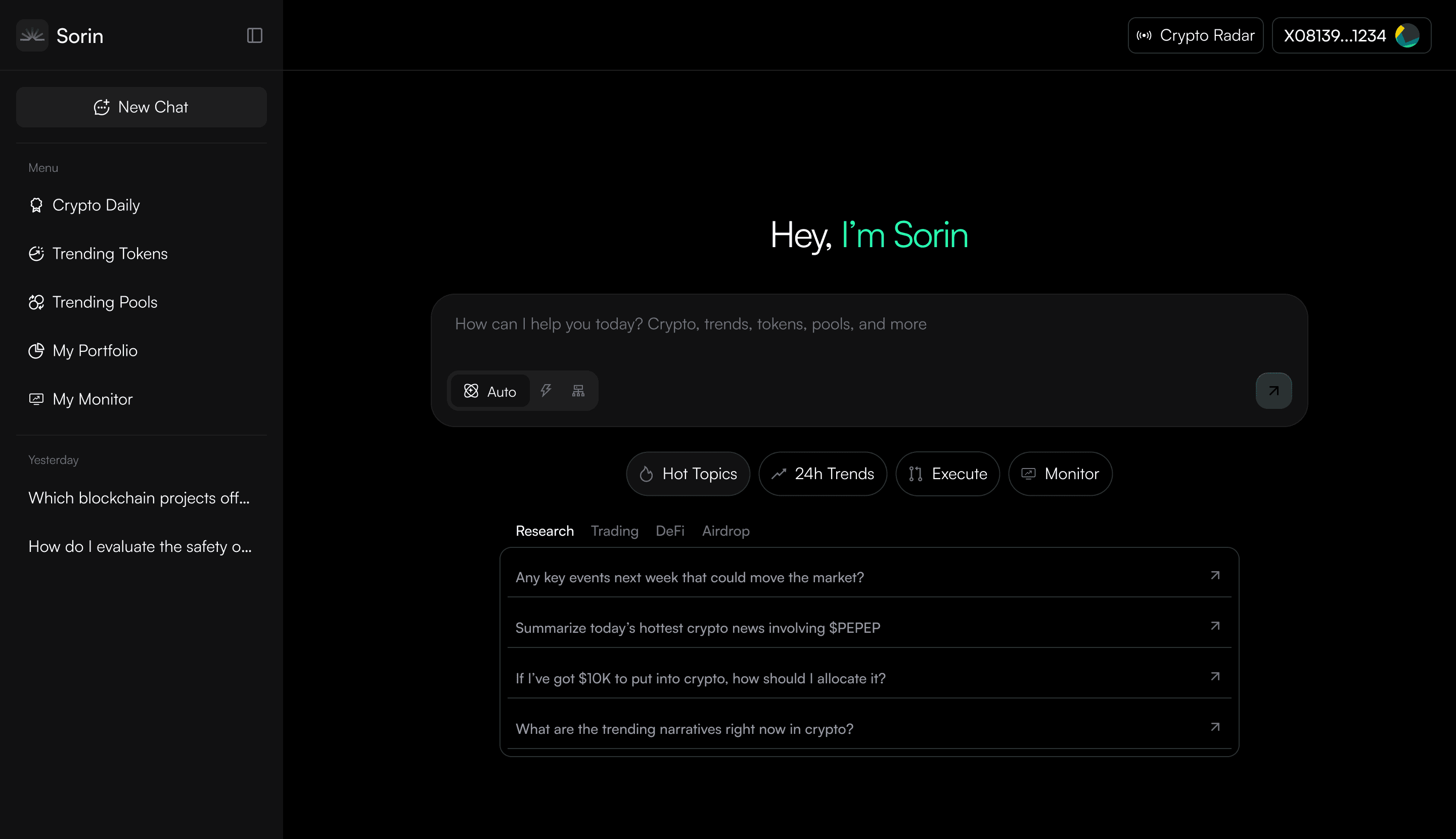Open My Portfolio
The height and width of the screenshot is (839, 1456).
click(95, 350)
